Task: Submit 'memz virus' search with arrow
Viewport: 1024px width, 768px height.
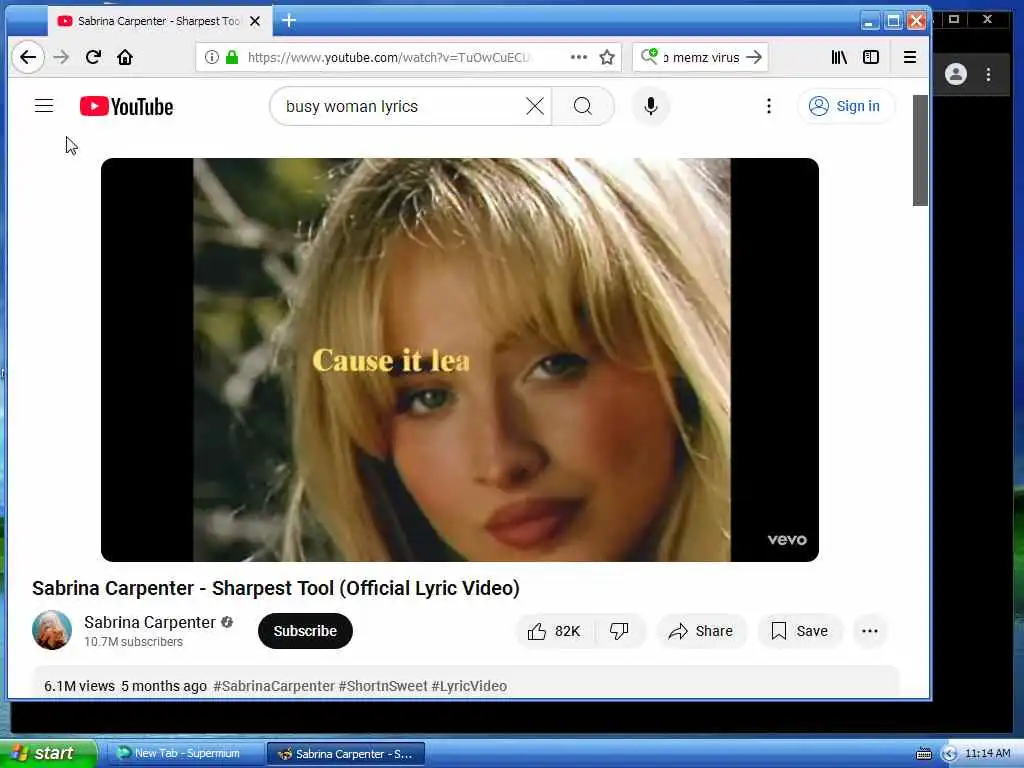Action: coord(754,57)
